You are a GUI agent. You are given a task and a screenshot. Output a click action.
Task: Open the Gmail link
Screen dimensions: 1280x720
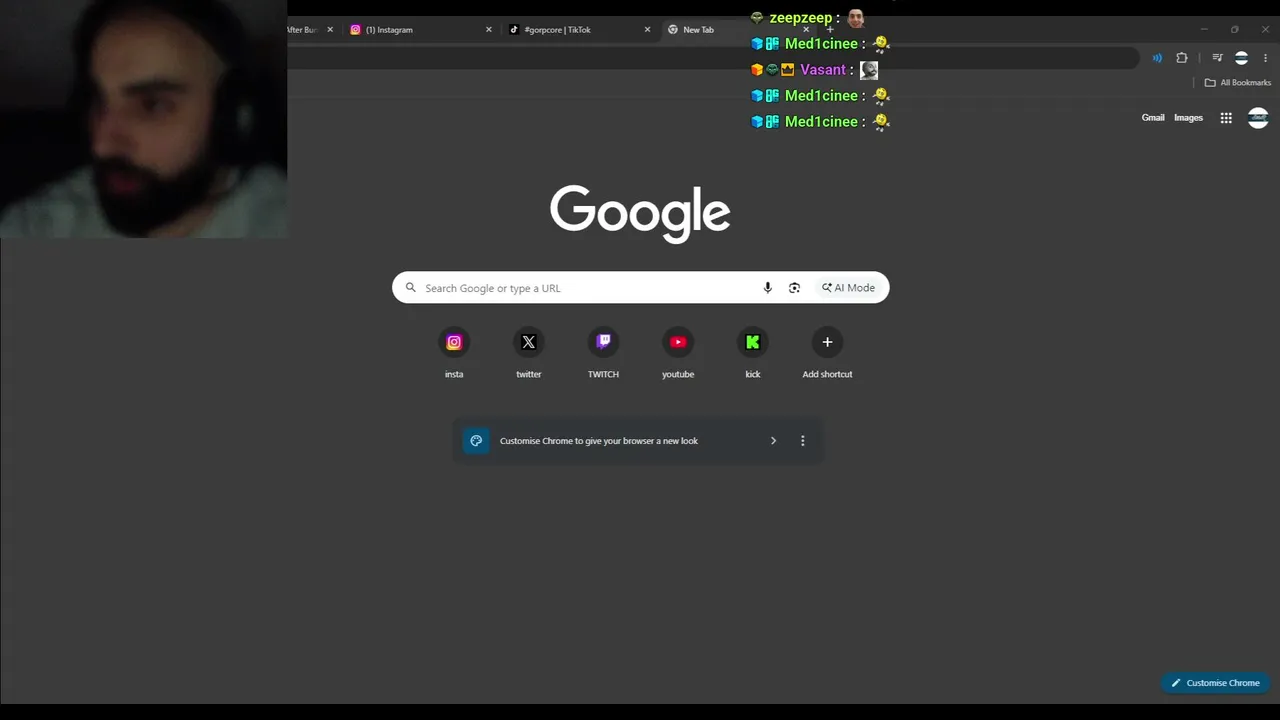(1153, 118)
